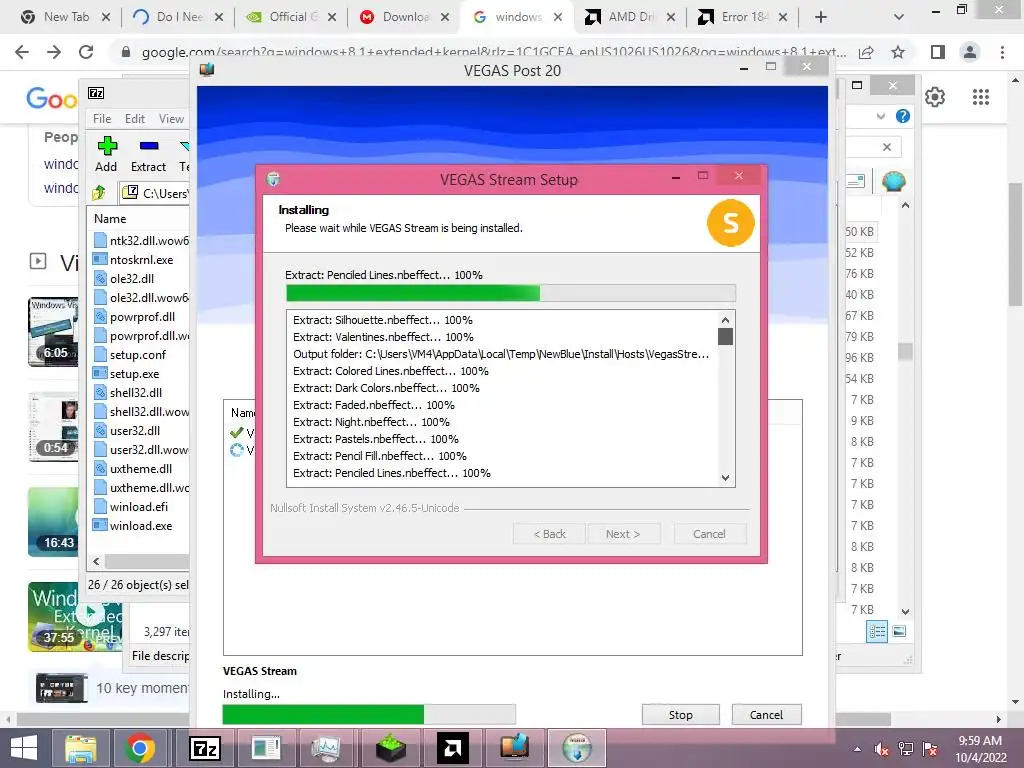The width and height of the screenshot is (1024, 768).
Task: Open a new Chrome tab with plus button
Action: coord(821,18)
